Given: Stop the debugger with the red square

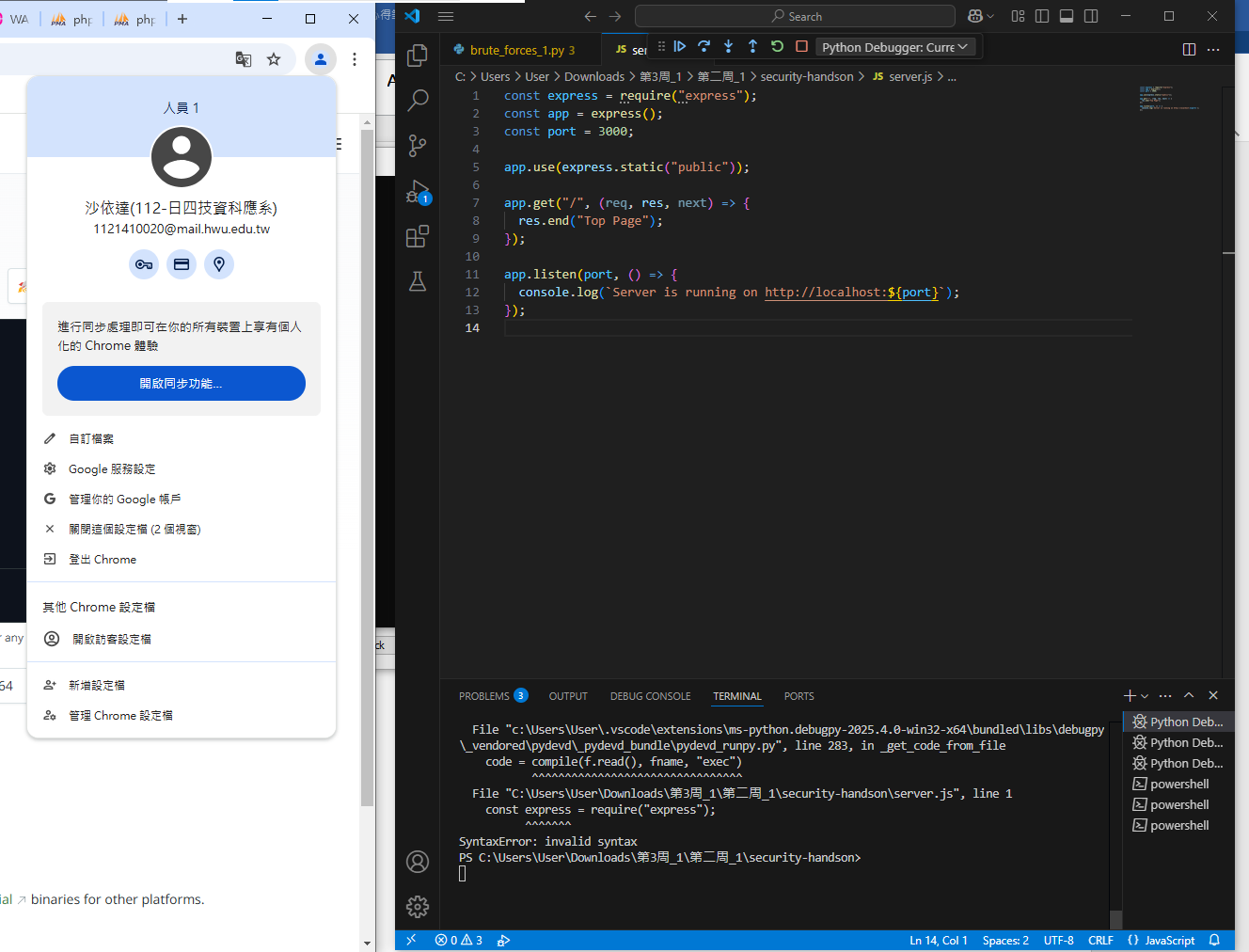Looking at the screenshot, I should point(801,46).
